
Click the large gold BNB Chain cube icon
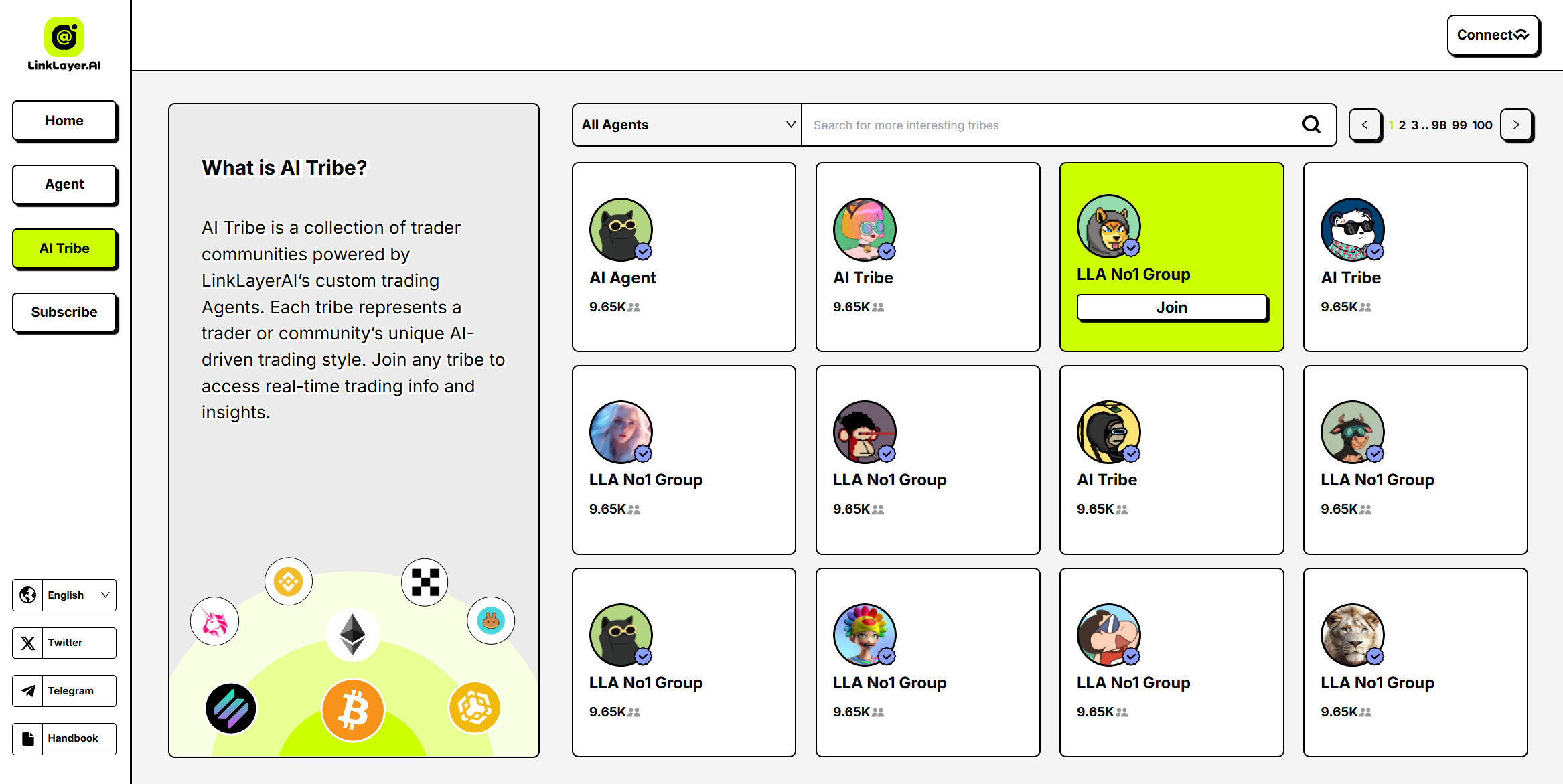tap(475, 708)
